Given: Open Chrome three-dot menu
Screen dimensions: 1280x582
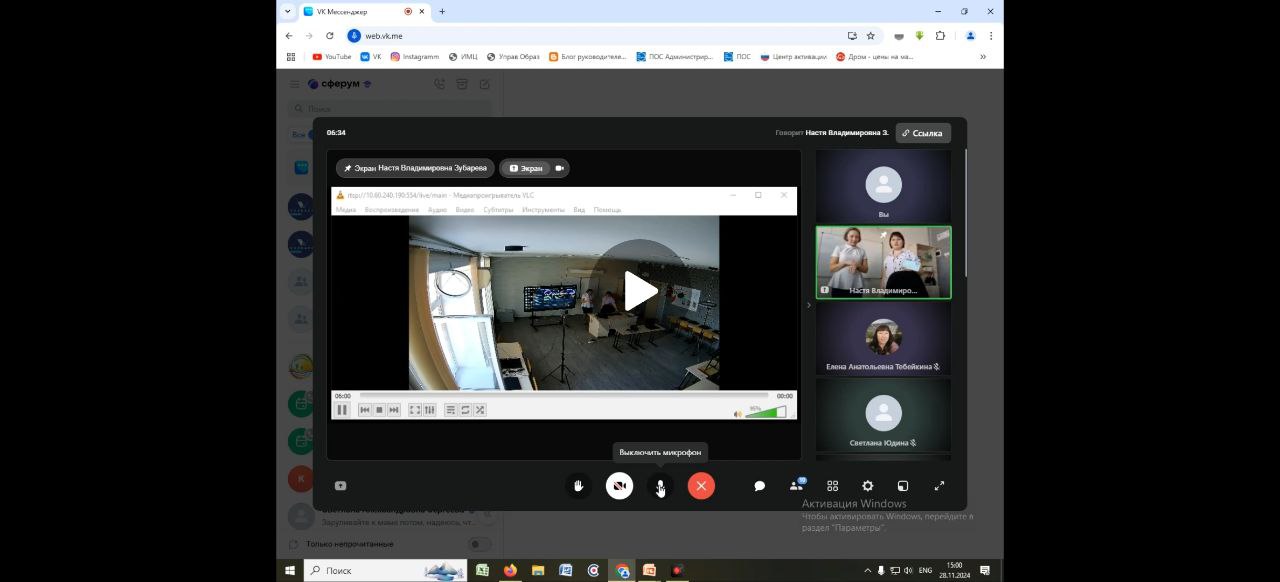Looking at the screenshot, I should [991, 35].
